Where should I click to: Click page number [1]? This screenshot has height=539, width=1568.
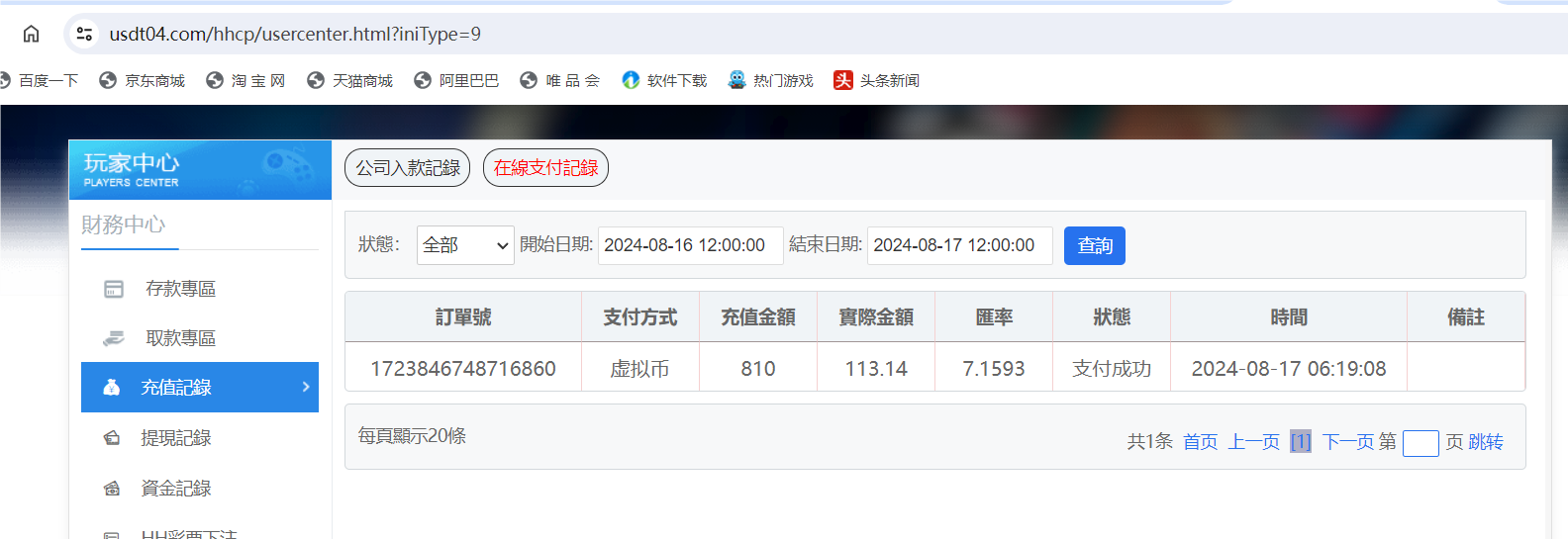tap(1301, 442)
